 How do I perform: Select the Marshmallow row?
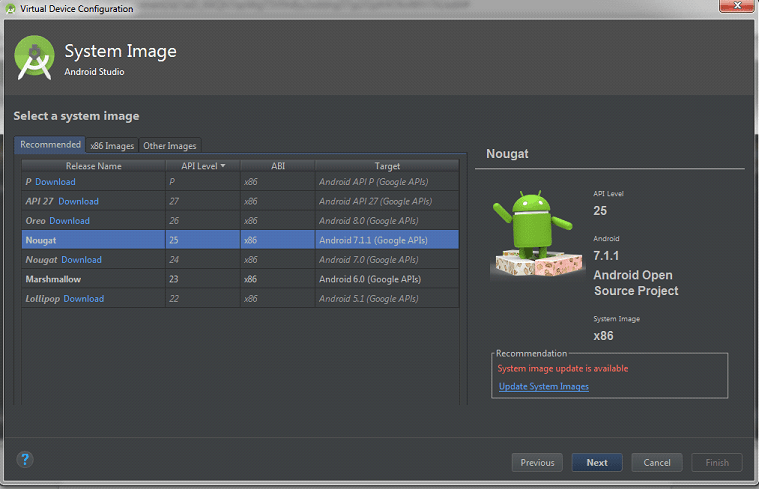tap(240, 279)
